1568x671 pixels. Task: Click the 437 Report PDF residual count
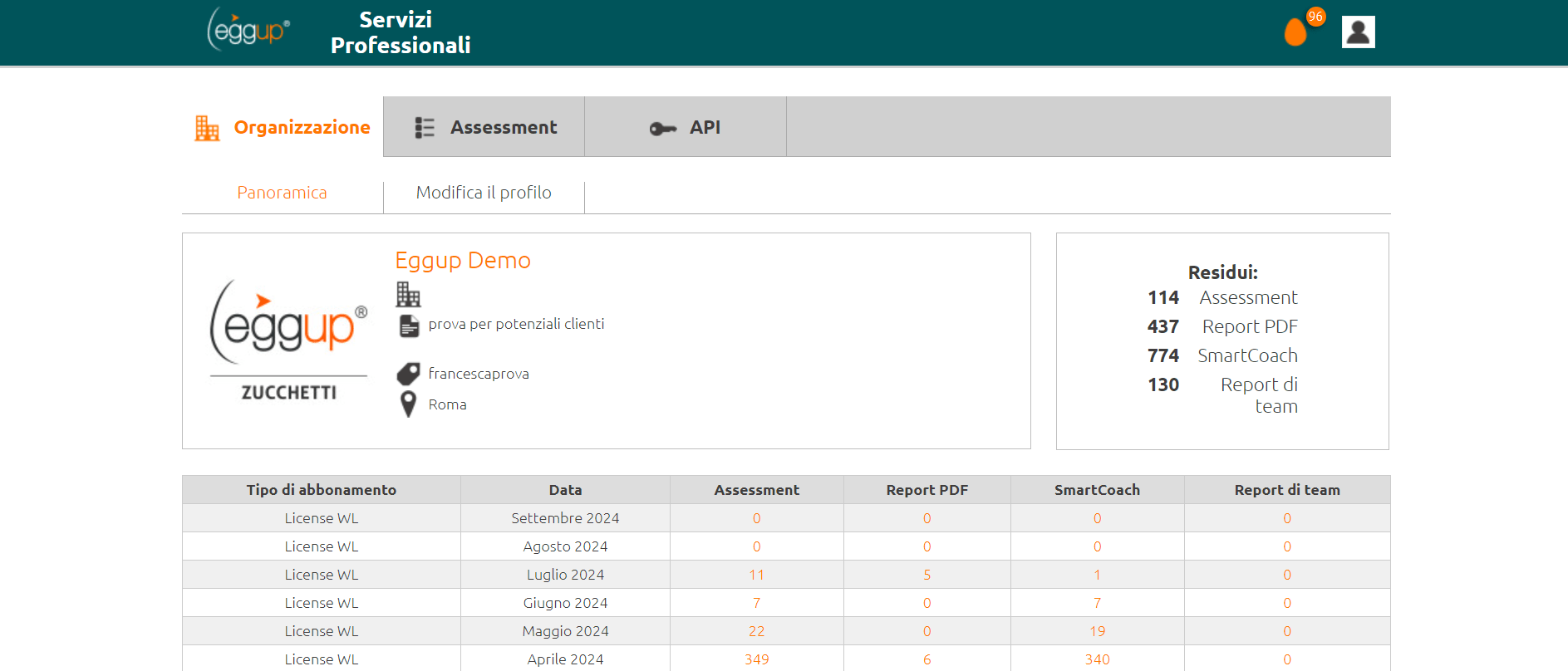point(1163,326)
